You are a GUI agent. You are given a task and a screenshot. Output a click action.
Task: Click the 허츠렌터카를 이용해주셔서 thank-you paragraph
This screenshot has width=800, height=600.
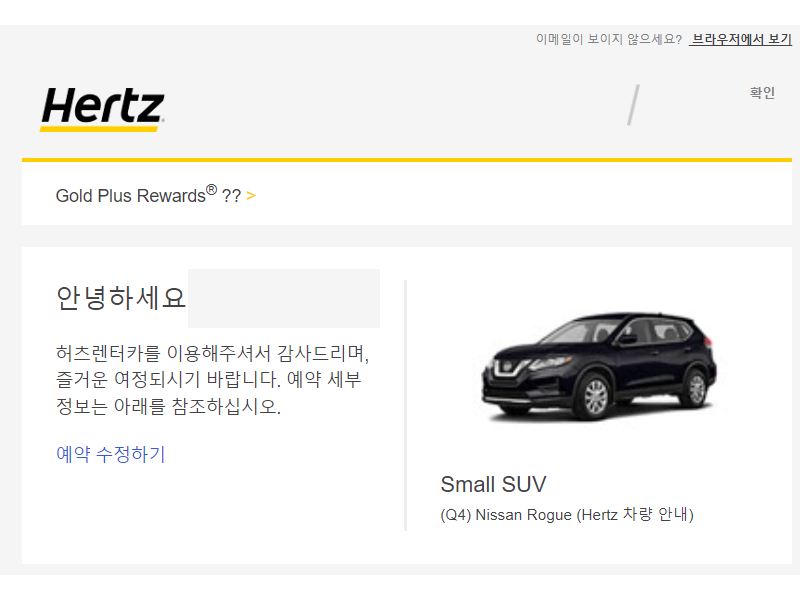(x=212, y=380)
